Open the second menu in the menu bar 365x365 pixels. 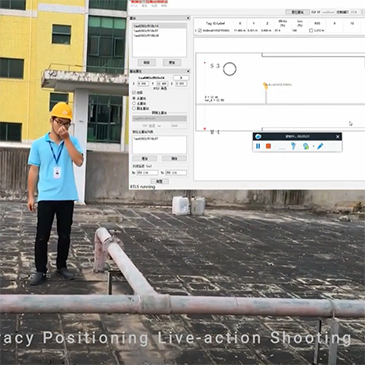point(144,6)
